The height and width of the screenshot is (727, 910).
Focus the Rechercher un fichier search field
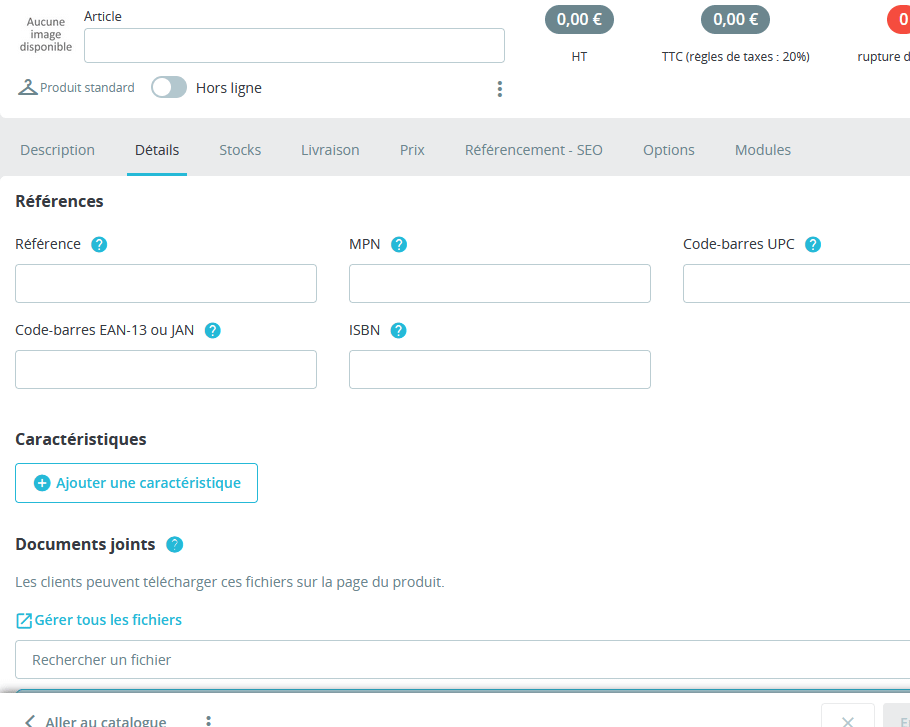coord(460,660)
